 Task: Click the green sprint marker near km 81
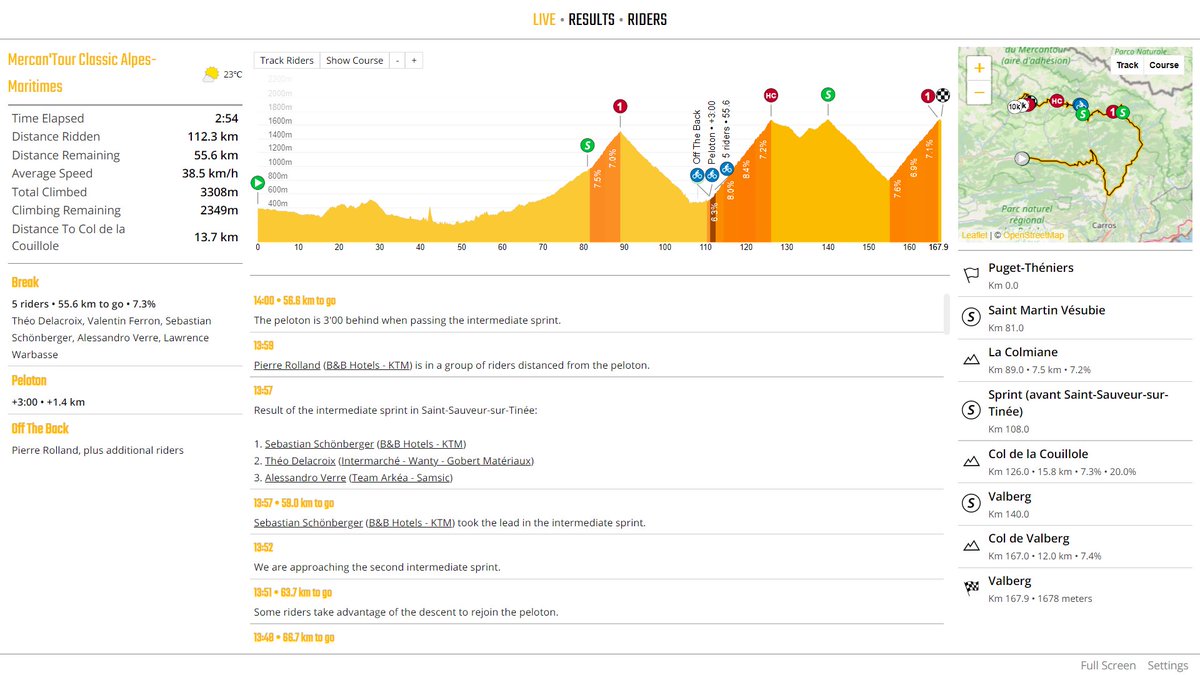coord(587,145)
